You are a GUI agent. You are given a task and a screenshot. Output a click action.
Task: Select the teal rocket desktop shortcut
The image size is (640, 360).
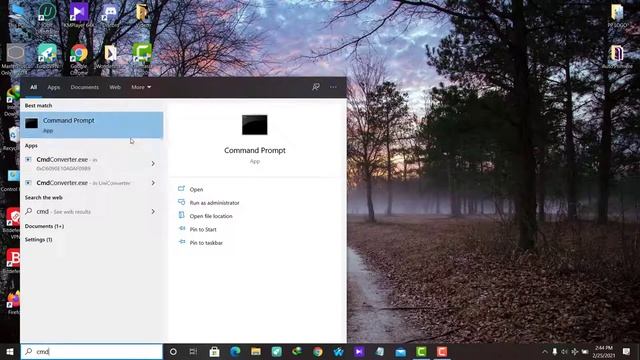pyautogui.click(x=47, y=56)
